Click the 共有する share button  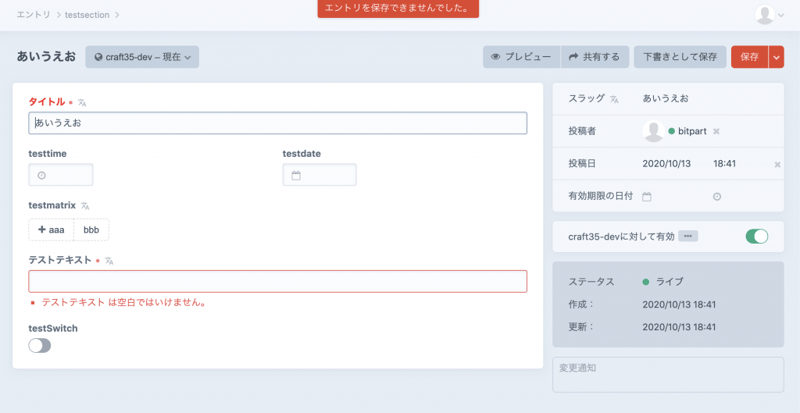[594, 57]
